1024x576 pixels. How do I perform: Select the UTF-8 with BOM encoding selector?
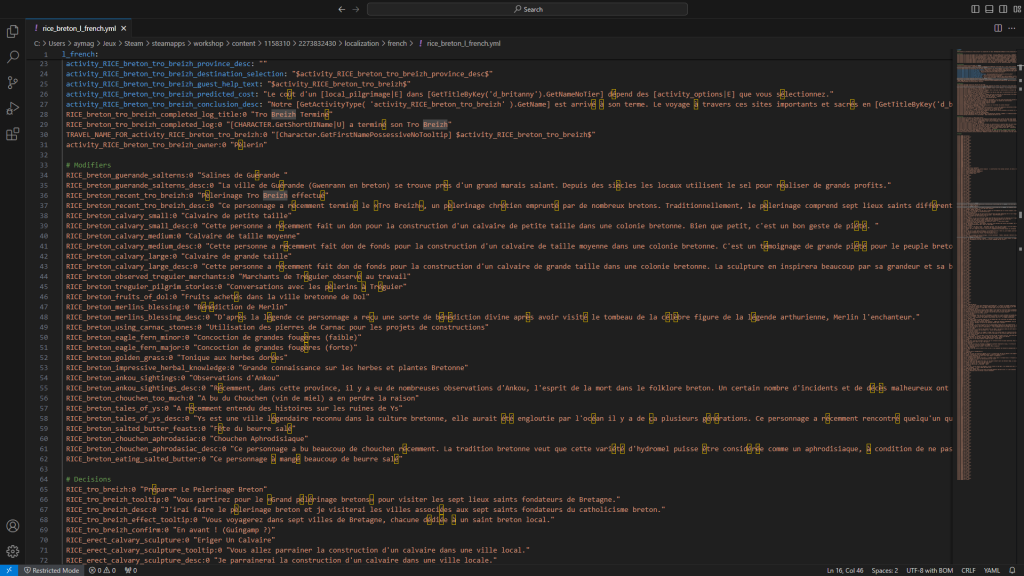point(930,570)
